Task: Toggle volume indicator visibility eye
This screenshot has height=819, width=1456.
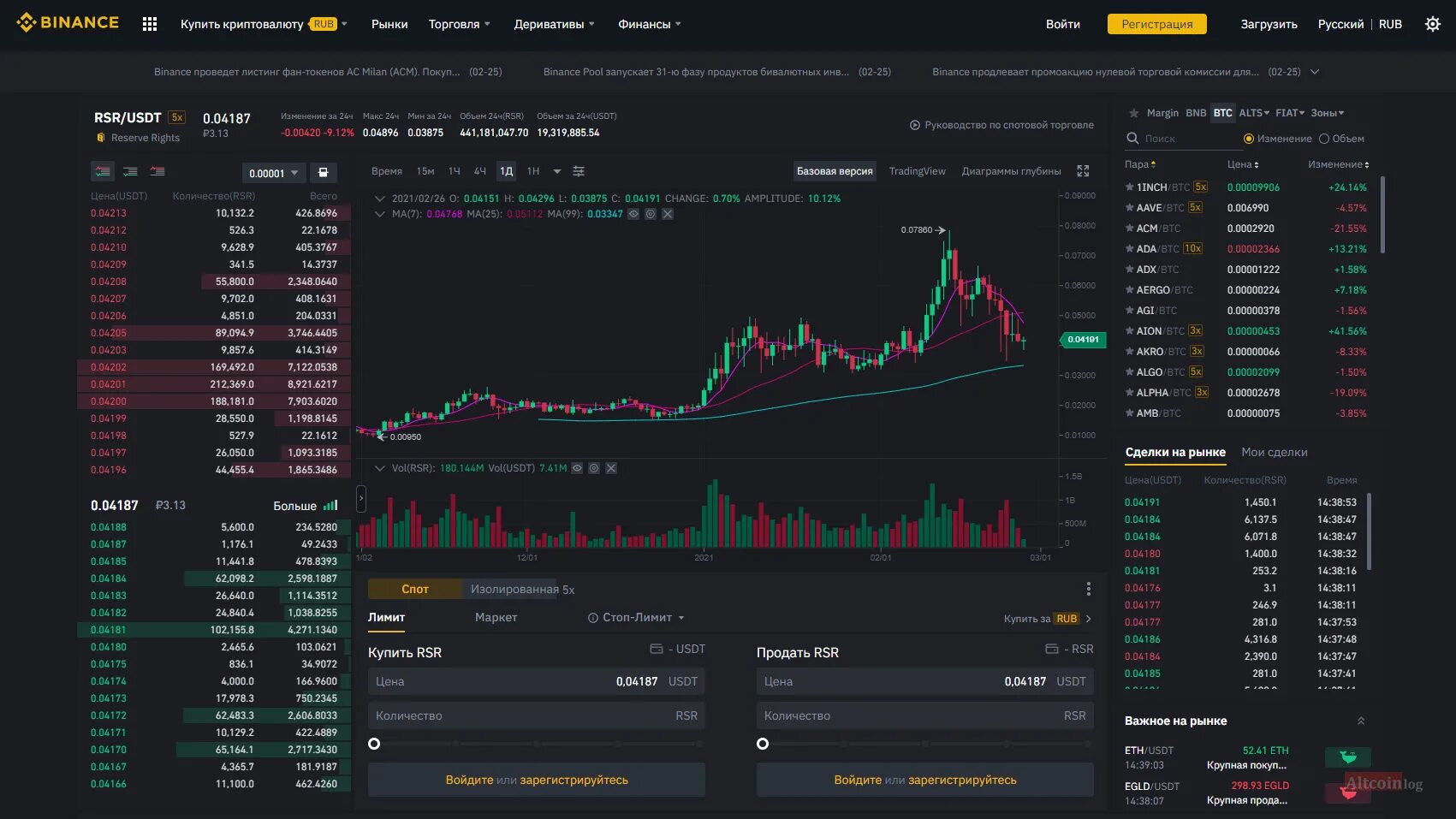Action: [577, 468]
